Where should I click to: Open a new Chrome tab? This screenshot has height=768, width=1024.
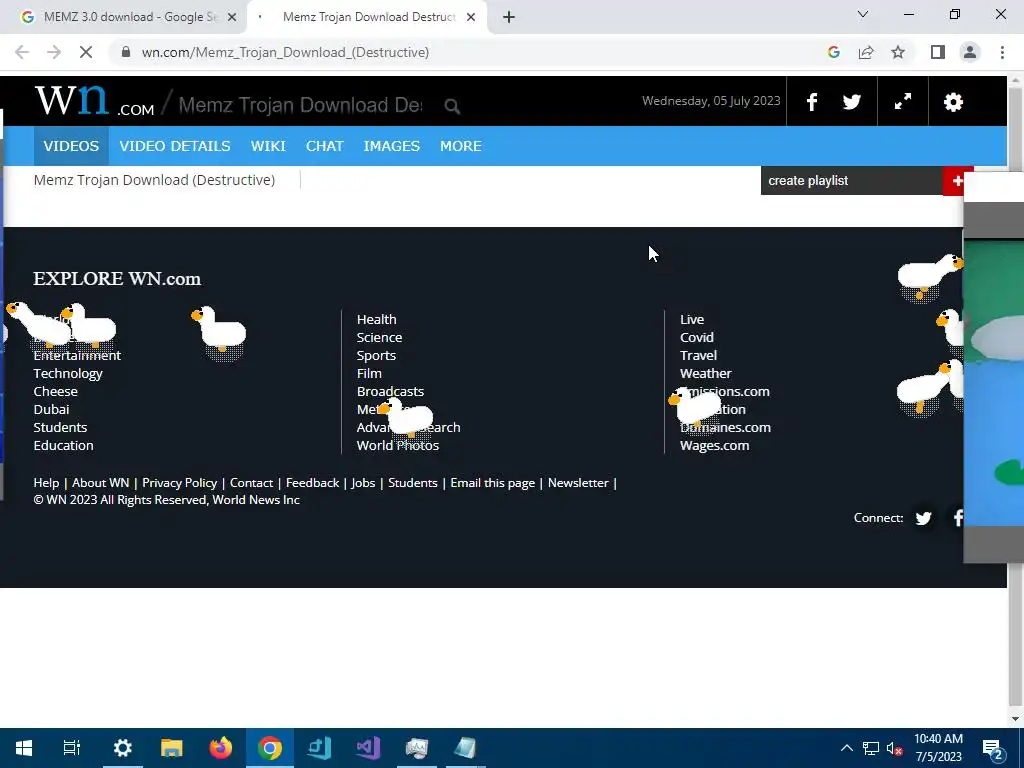(509, 17)
